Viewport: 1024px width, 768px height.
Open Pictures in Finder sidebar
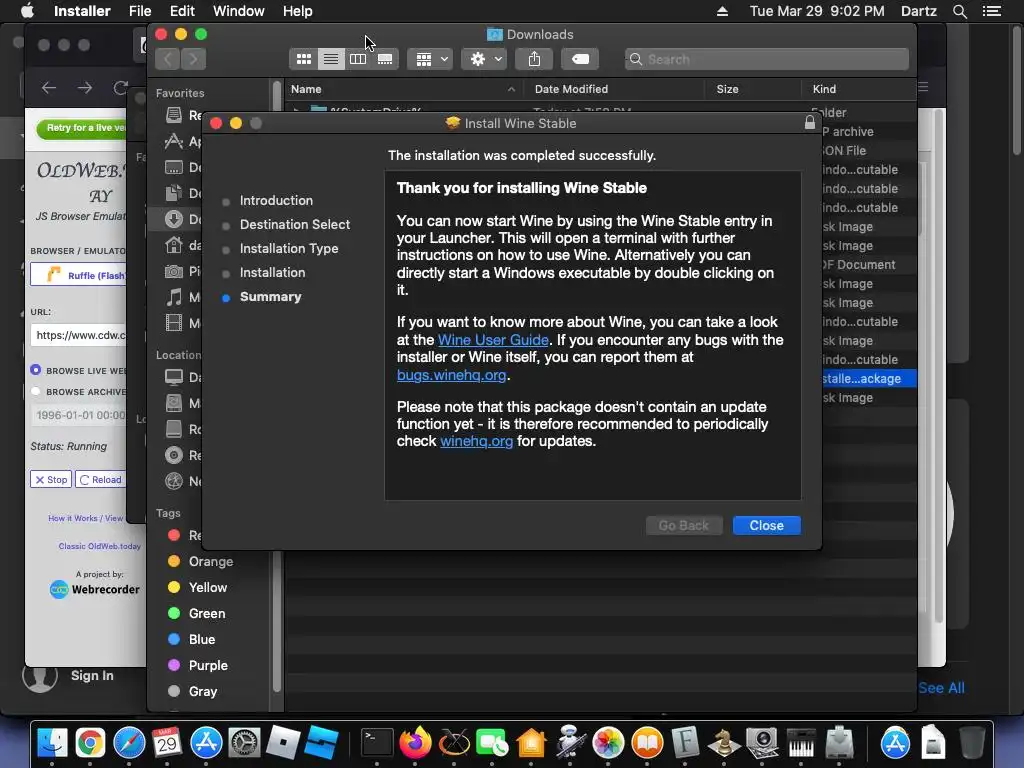pos(183,271)
